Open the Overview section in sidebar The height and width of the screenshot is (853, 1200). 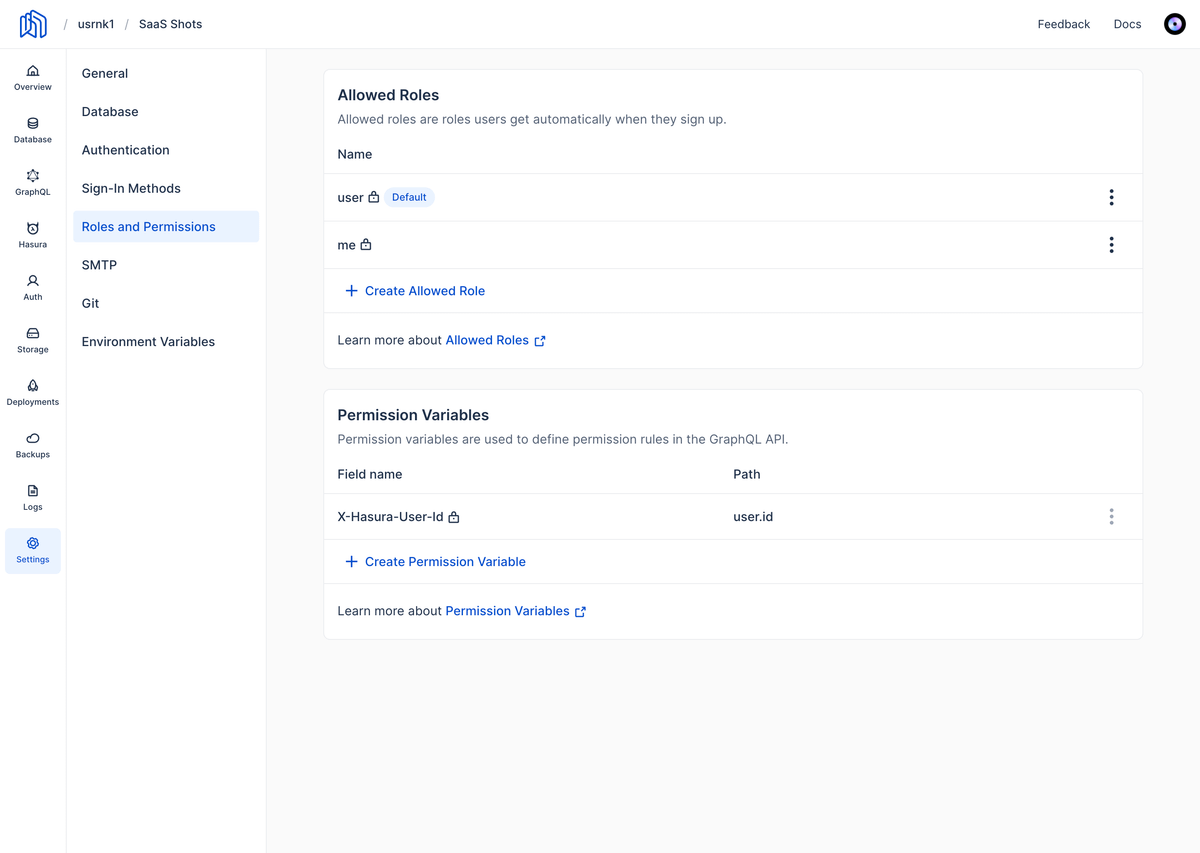click(x=33, y=77)
